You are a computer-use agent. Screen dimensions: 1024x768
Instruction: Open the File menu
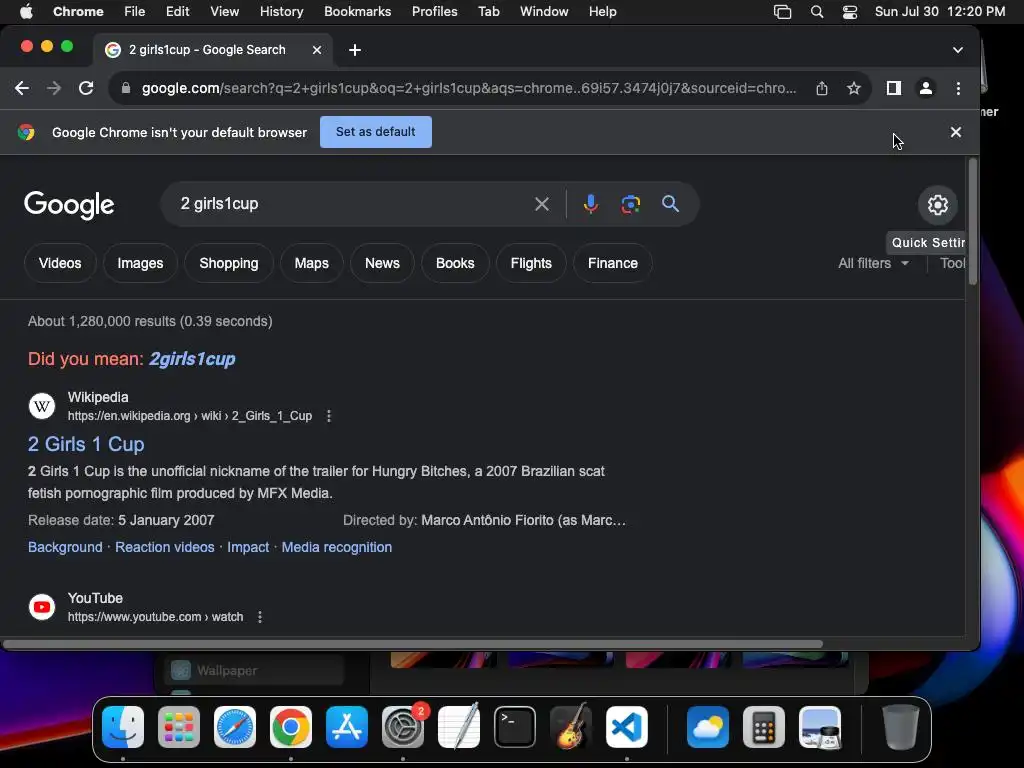(x=135, y=12)
